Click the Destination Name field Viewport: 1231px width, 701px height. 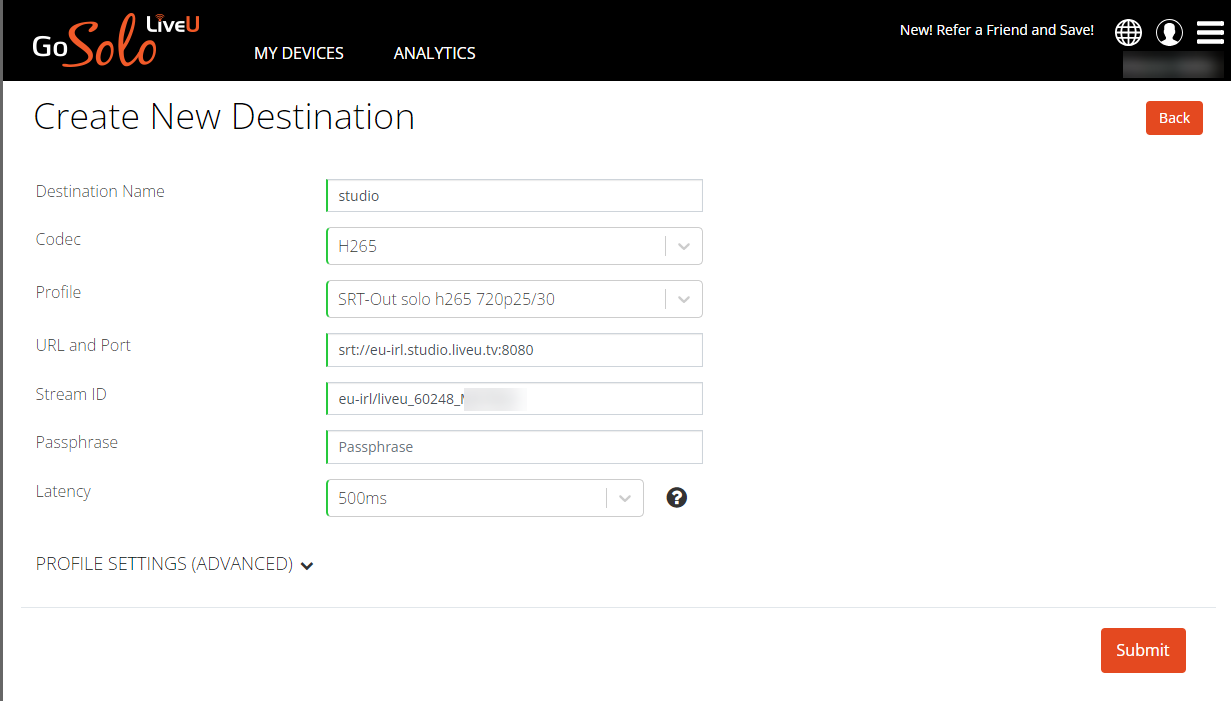pyautogui.click(x=514, y=196)
